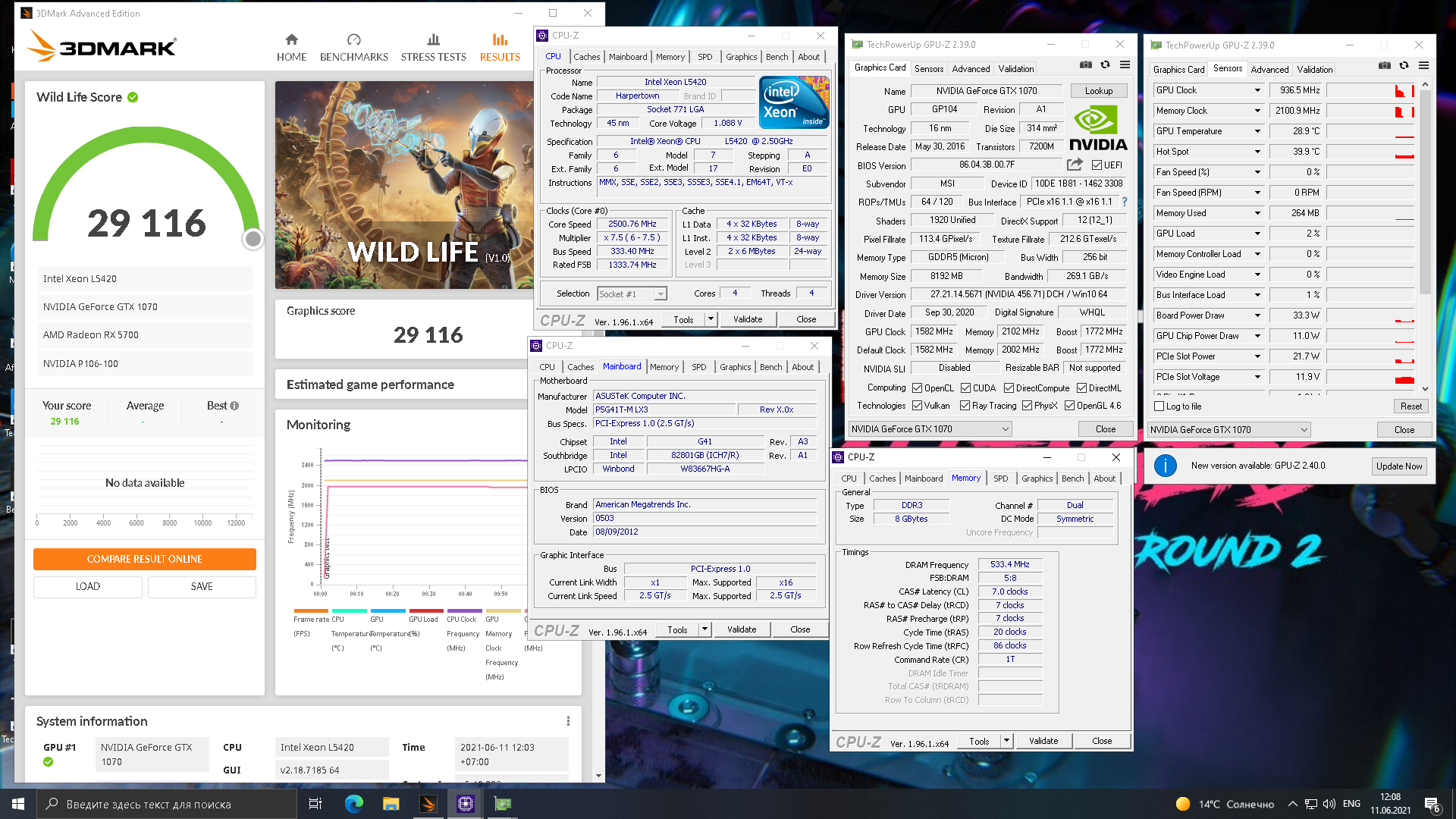Open the Board Power Draw sensor dropdown
This screenshot has width=1456, height=819.
(x=1257, y=315)
